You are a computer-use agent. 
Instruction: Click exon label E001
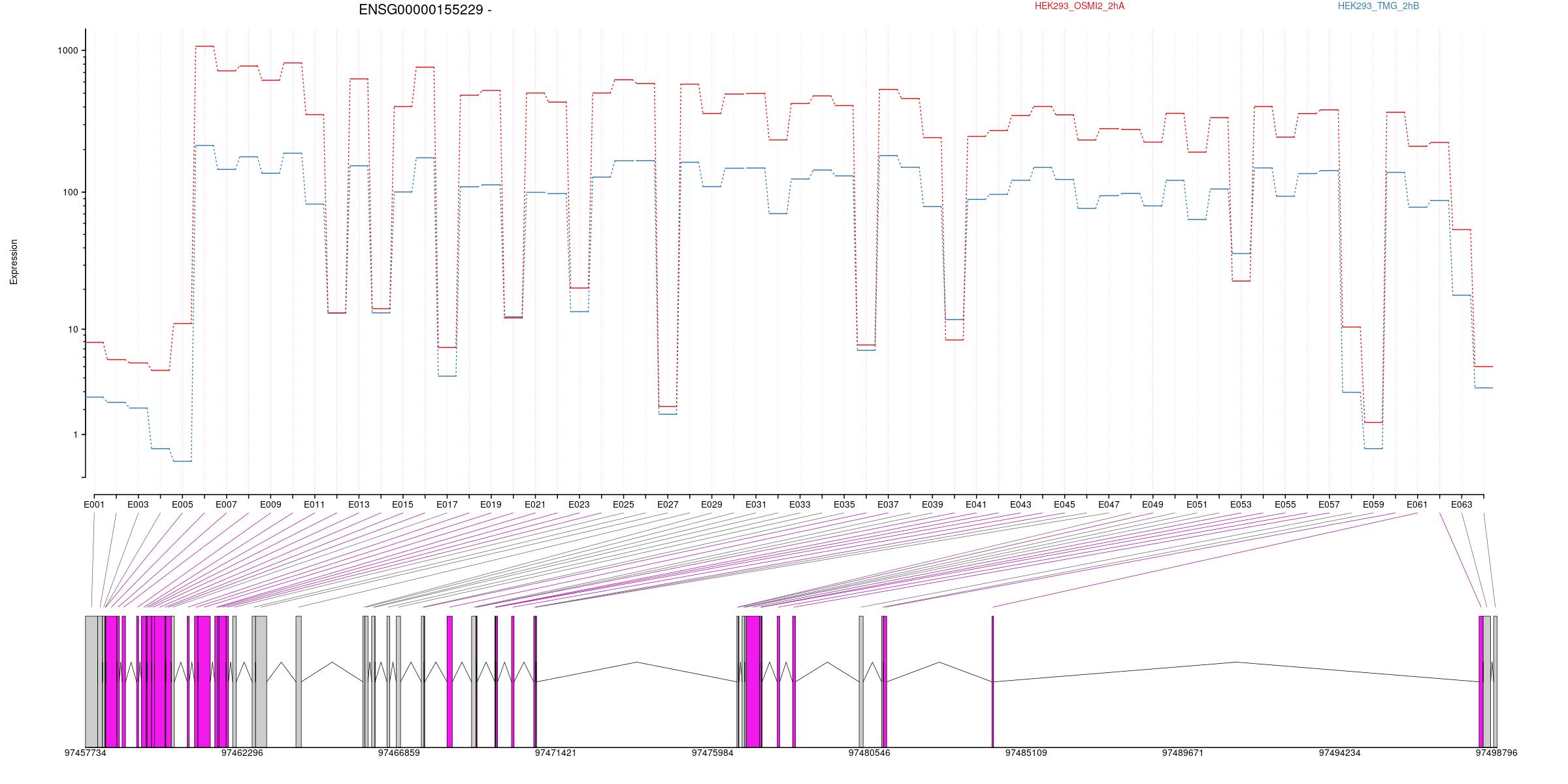pos(94,504)
